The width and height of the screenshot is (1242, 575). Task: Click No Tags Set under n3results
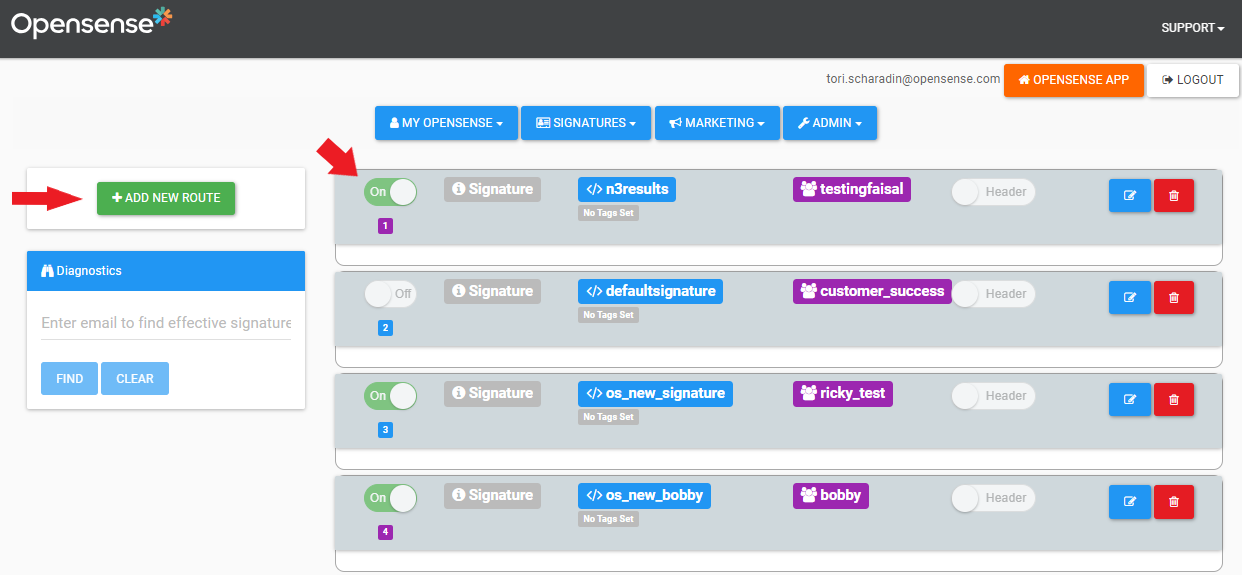pyautogui.click(x=608, y=213)
